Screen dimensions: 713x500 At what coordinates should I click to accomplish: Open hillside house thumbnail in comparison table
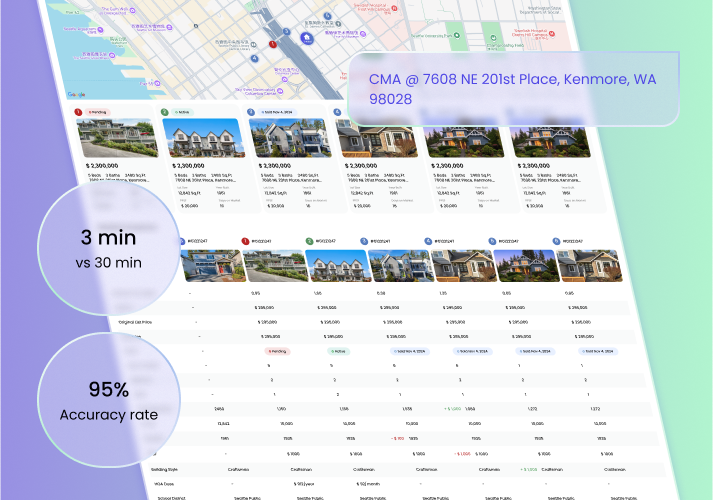pyautogui.click(x=276, y=265)
